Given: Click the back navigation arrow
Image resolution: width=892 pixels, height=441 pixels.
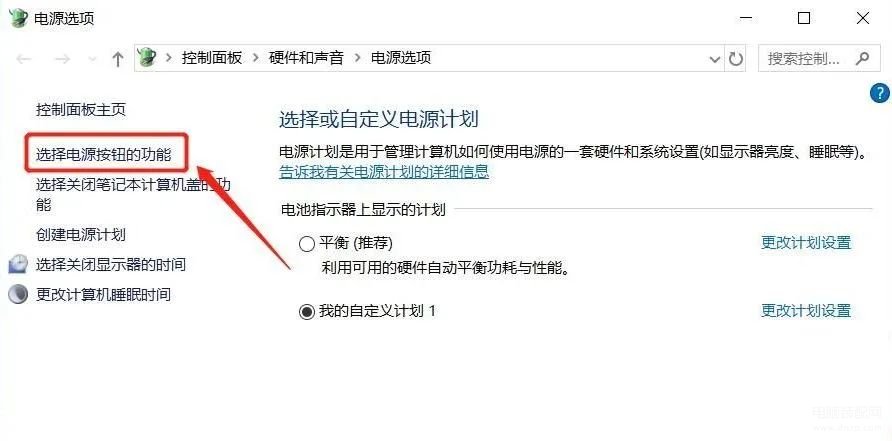Looking at the screenshot, I should coord(24,59).
